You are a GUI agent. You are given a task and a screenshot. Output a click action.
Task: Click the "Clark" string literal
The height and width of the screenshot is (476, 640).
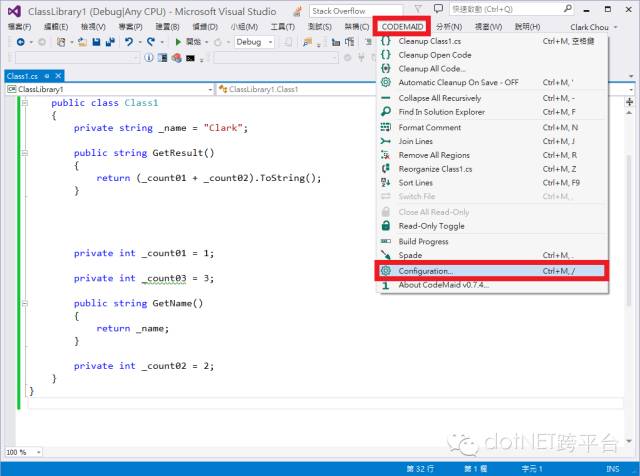pyautogui.click(x=223, y=128)
